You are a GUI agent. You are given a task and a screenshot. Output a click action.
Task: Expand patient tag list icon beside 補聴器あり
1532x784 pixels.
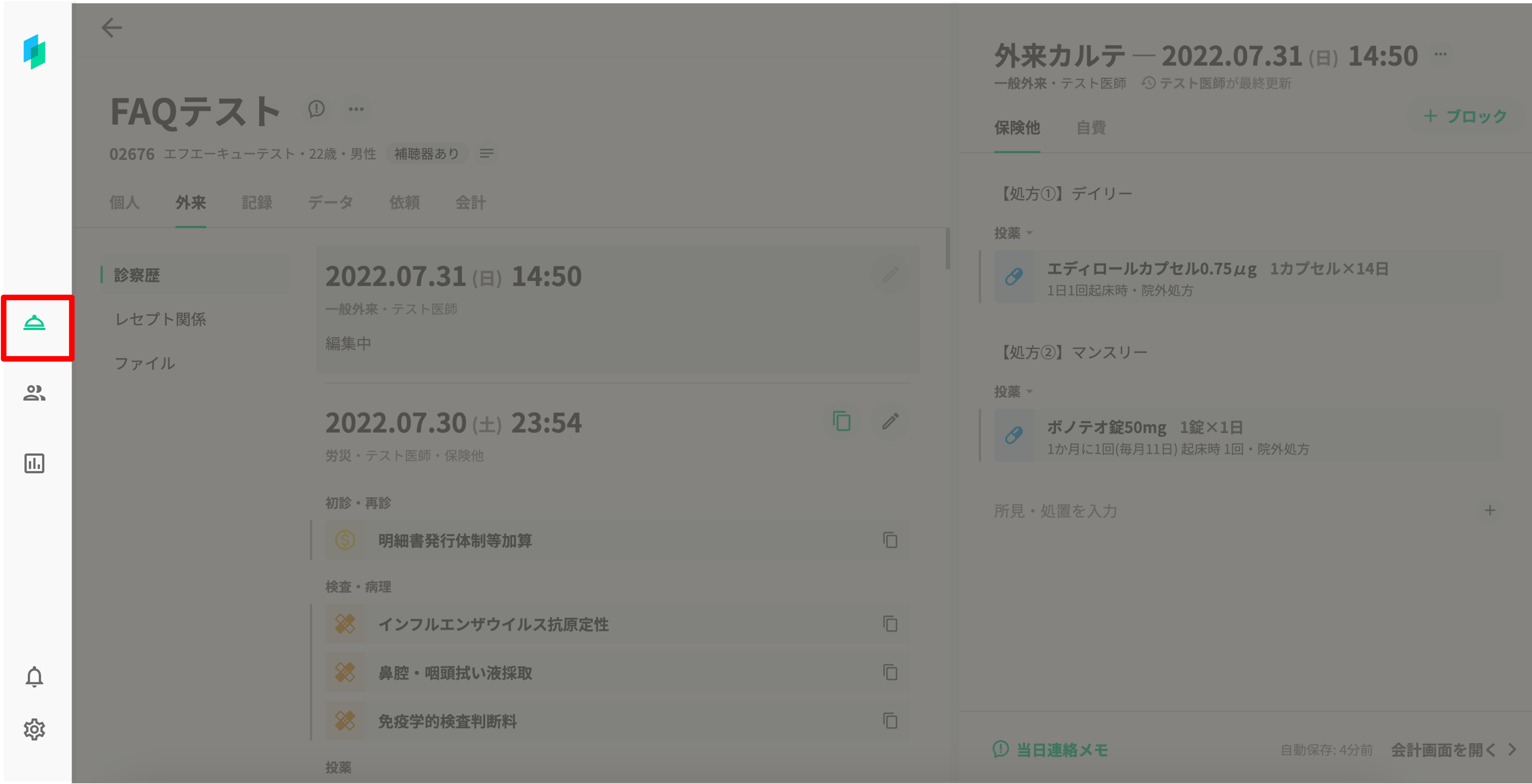click(486, 154)
